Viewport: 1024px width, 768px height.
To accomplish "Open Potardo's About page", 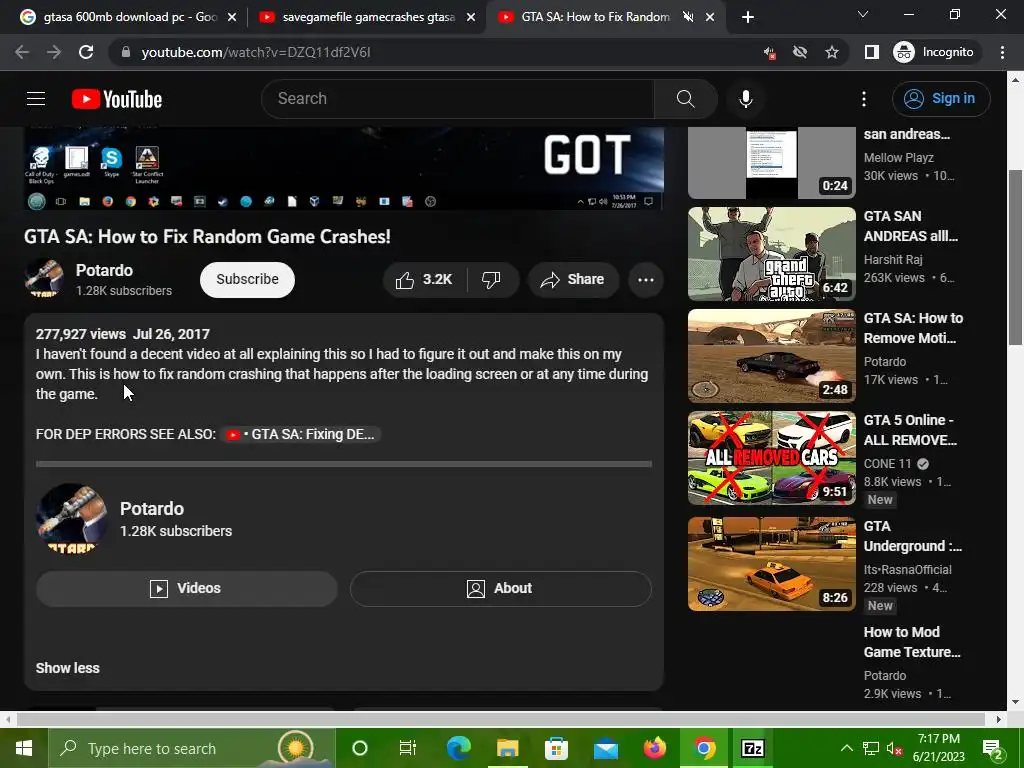I will tap(500, 588).
